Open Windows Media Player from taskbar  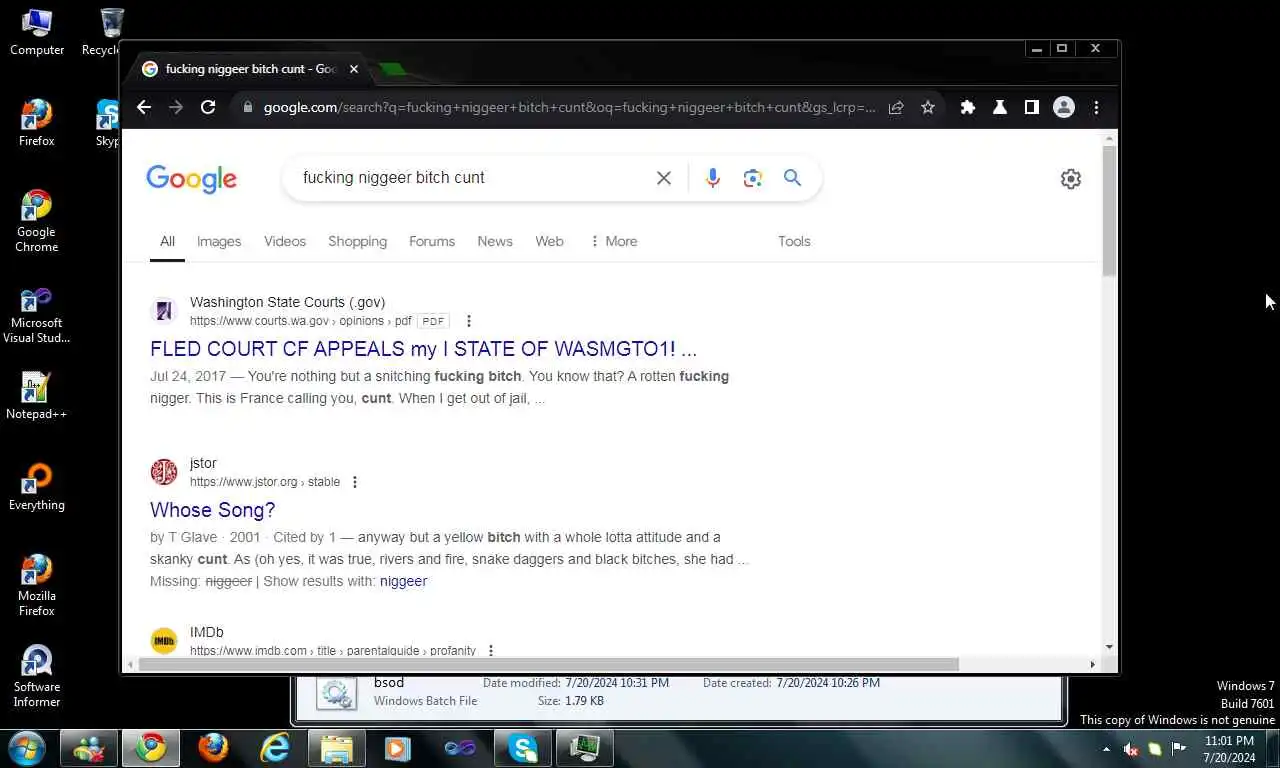coord(398,748)
